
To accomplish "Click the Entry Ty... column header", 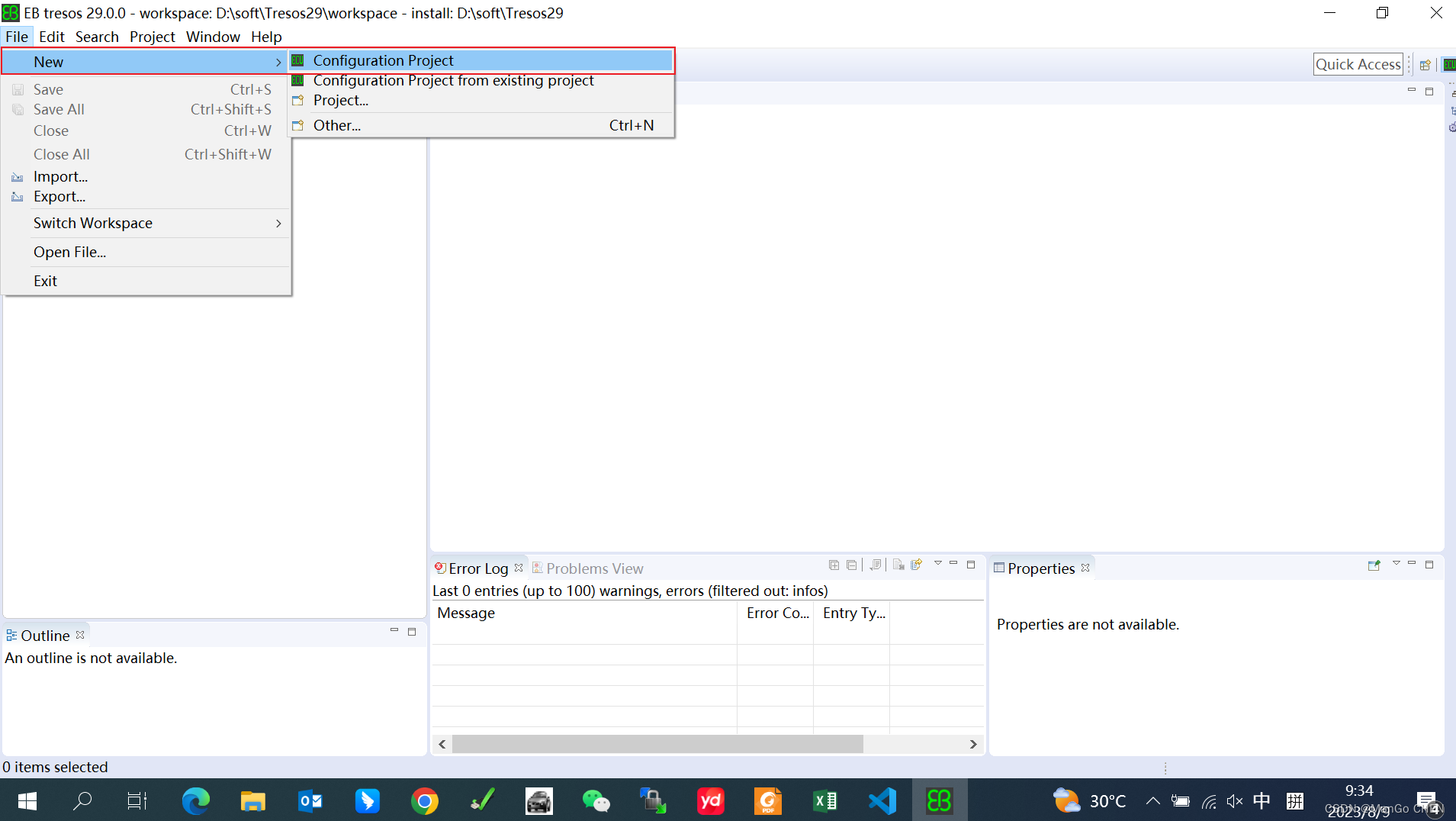I will [852, 613].
